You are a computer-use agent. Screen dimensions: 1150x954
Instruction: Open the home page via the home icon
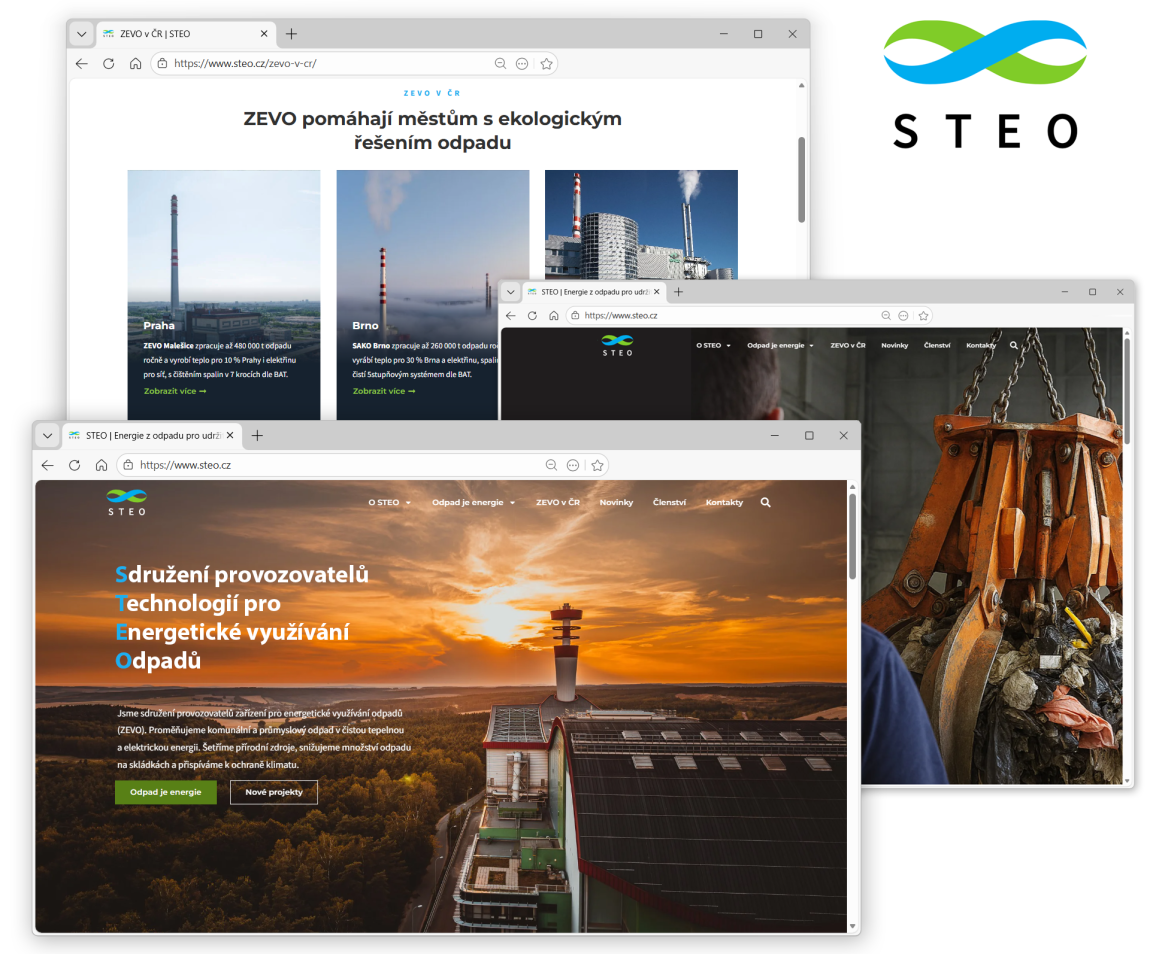100,464
